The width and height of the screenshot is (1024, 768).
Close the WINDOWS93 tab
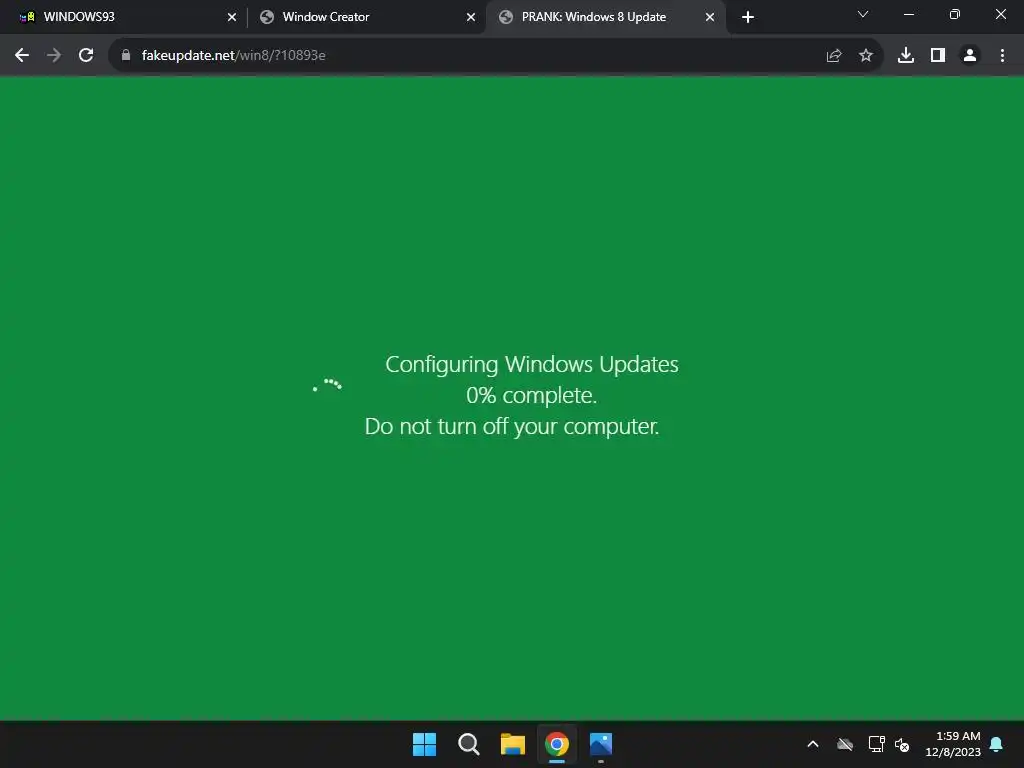click(x=232, y=17)
